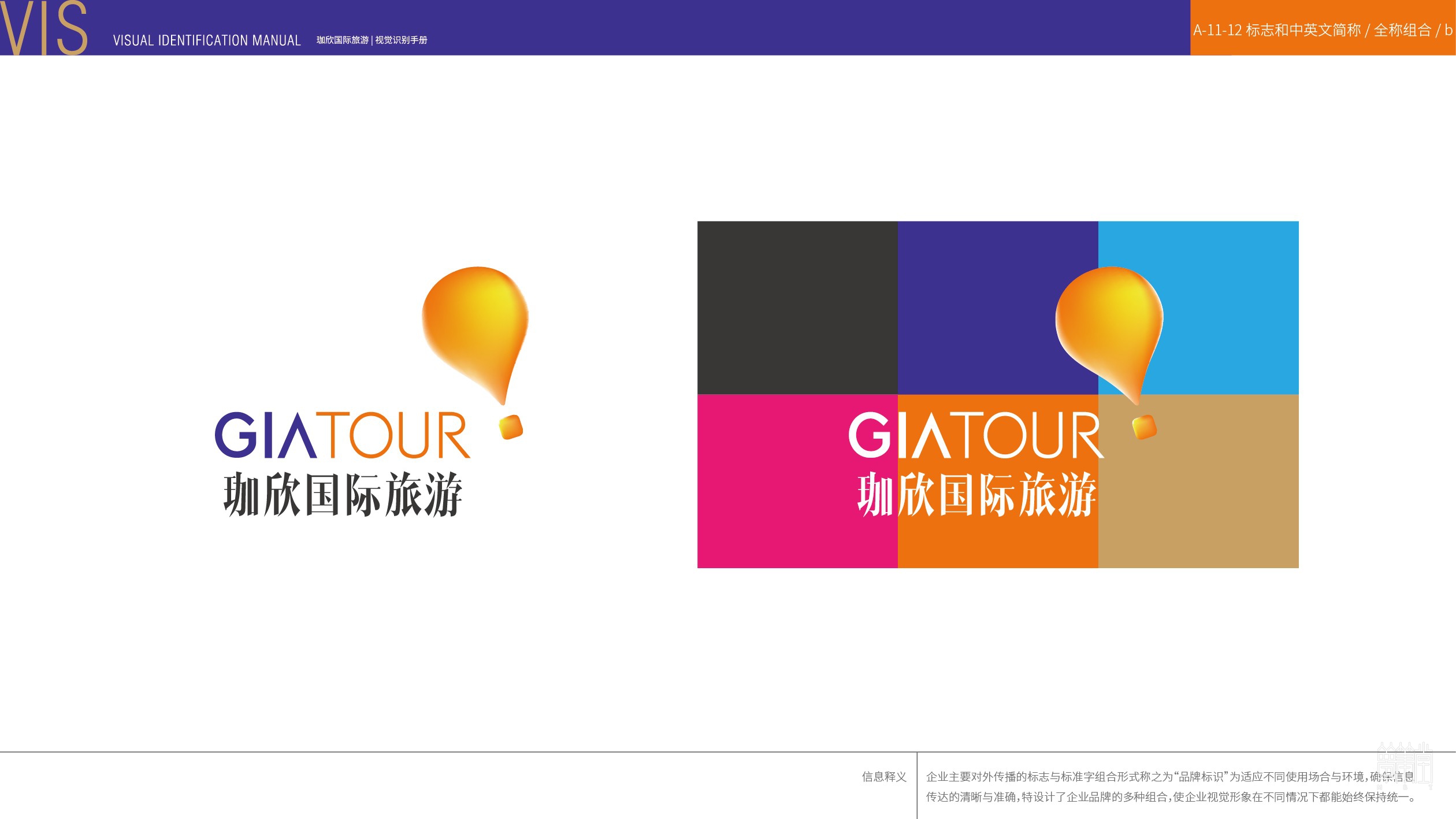Click the tan gold color block
This screenshot has width=1456, height=819.
click(1198, 481)
